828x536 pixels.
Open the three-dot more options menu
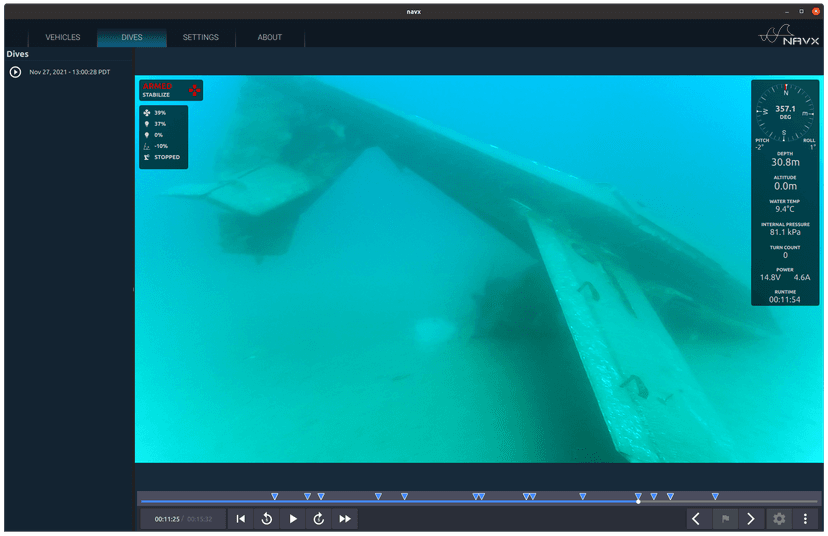pyautogui.click(x=805, y=519)
